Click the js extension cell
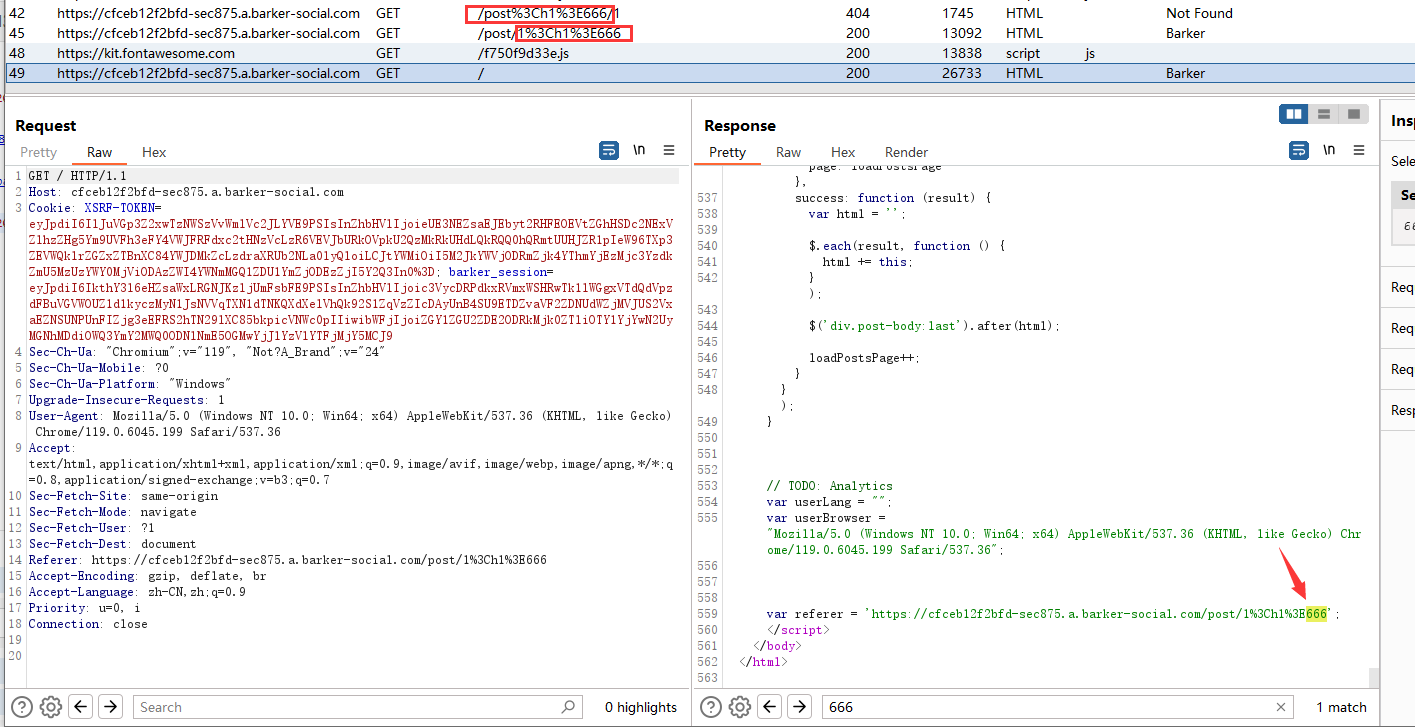Viewport: 1415px width, 727px height. (x=1089, y=53)
